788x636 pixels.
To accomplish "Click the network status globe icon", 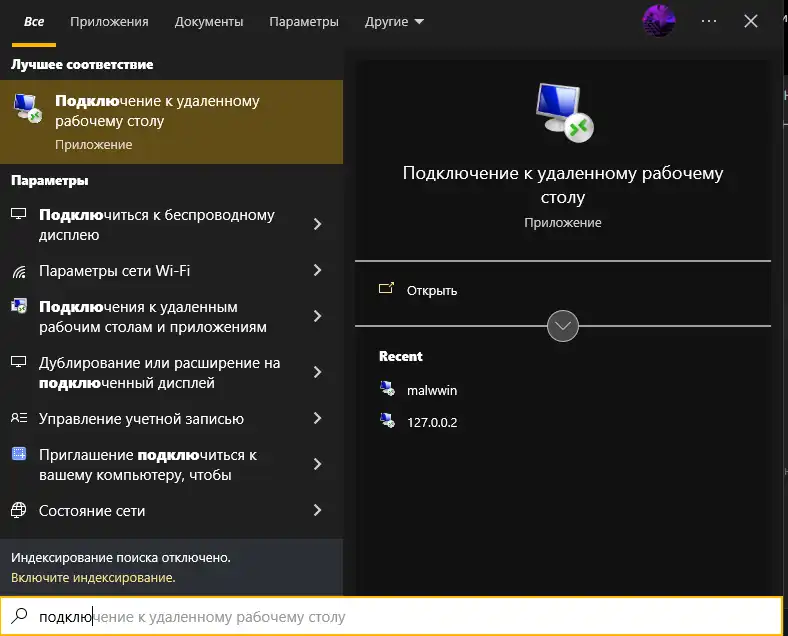I will point(19,511).
